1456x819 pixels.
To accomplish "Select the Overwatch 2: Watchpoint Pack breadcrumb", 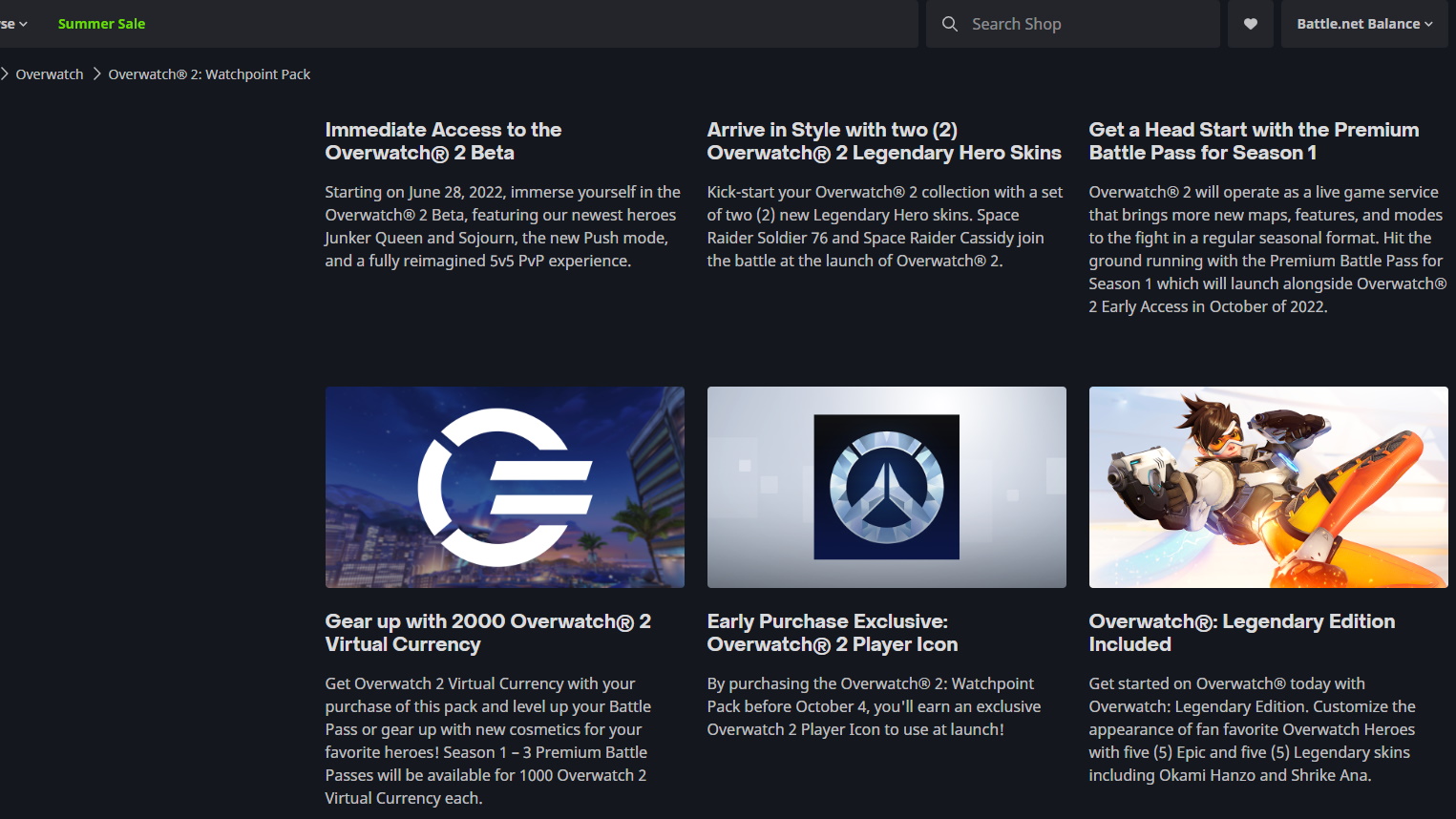I will [209, 74].
